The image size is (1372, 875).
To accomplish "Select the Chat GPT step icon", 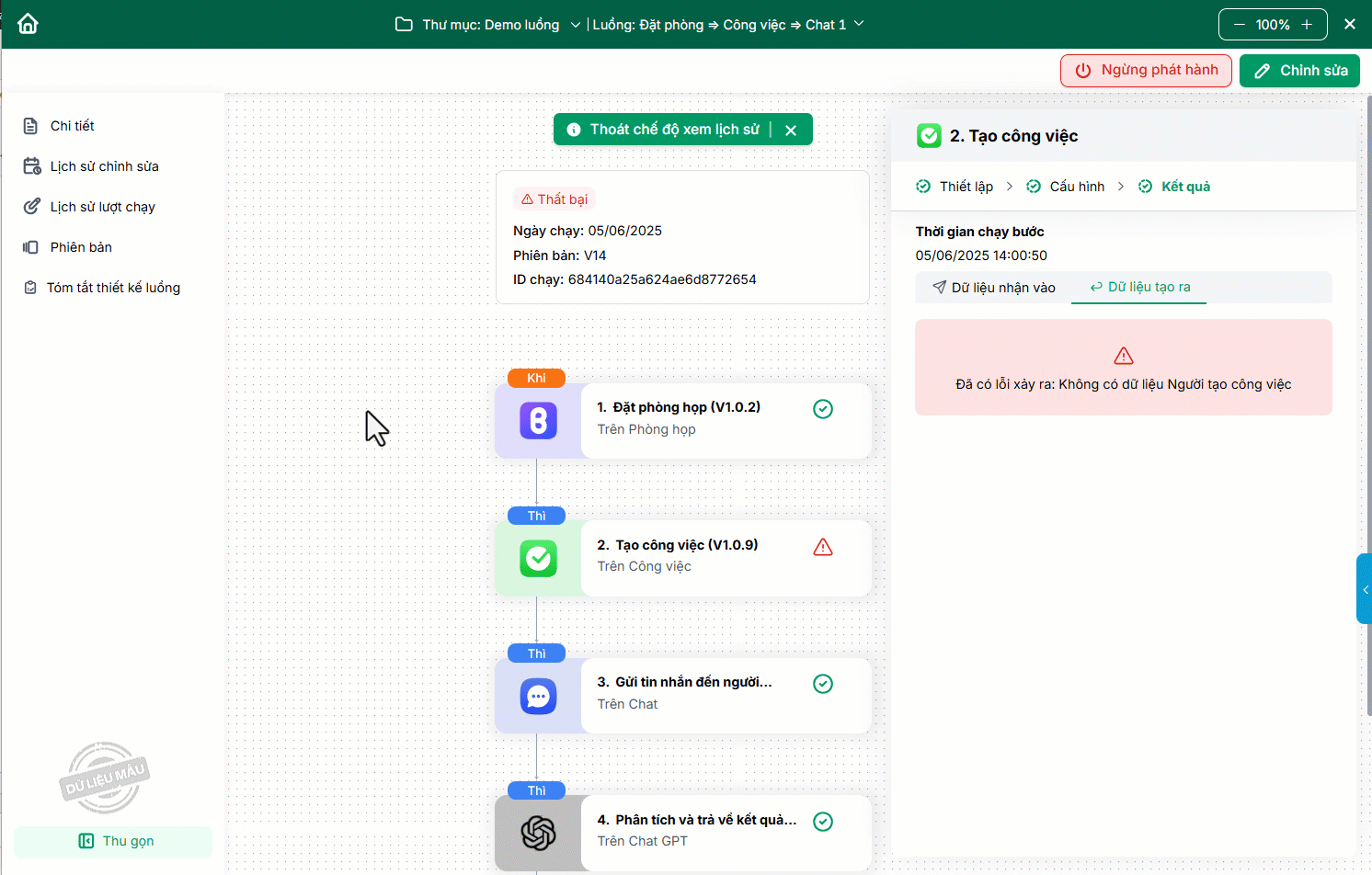I will pos(539,834).
